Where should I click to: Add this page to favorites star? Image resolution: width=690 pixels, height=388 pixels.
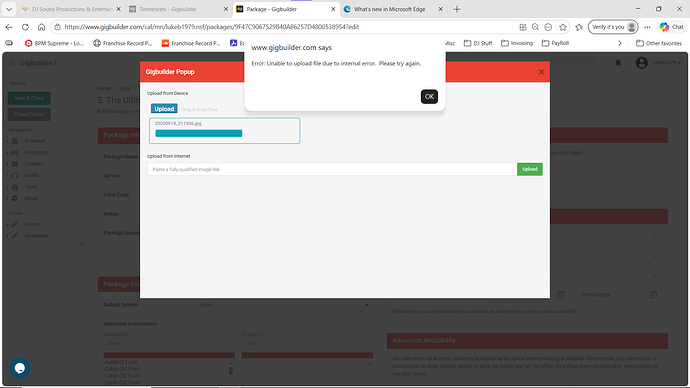[x=563, y=27]
